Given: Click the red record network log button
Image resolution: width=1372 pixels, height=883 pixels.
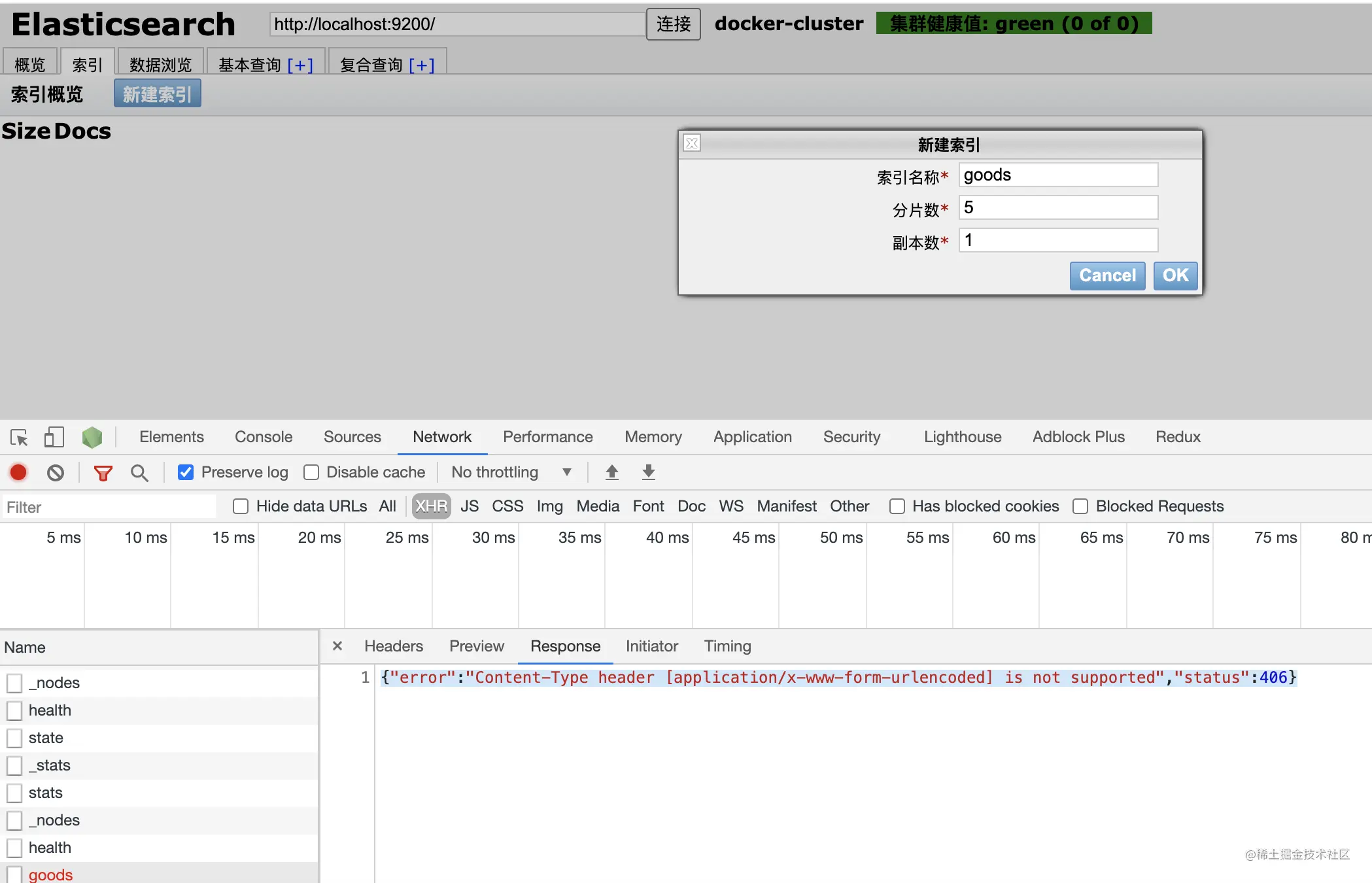Looking at the screenshot, I should [x=18, y=472].
